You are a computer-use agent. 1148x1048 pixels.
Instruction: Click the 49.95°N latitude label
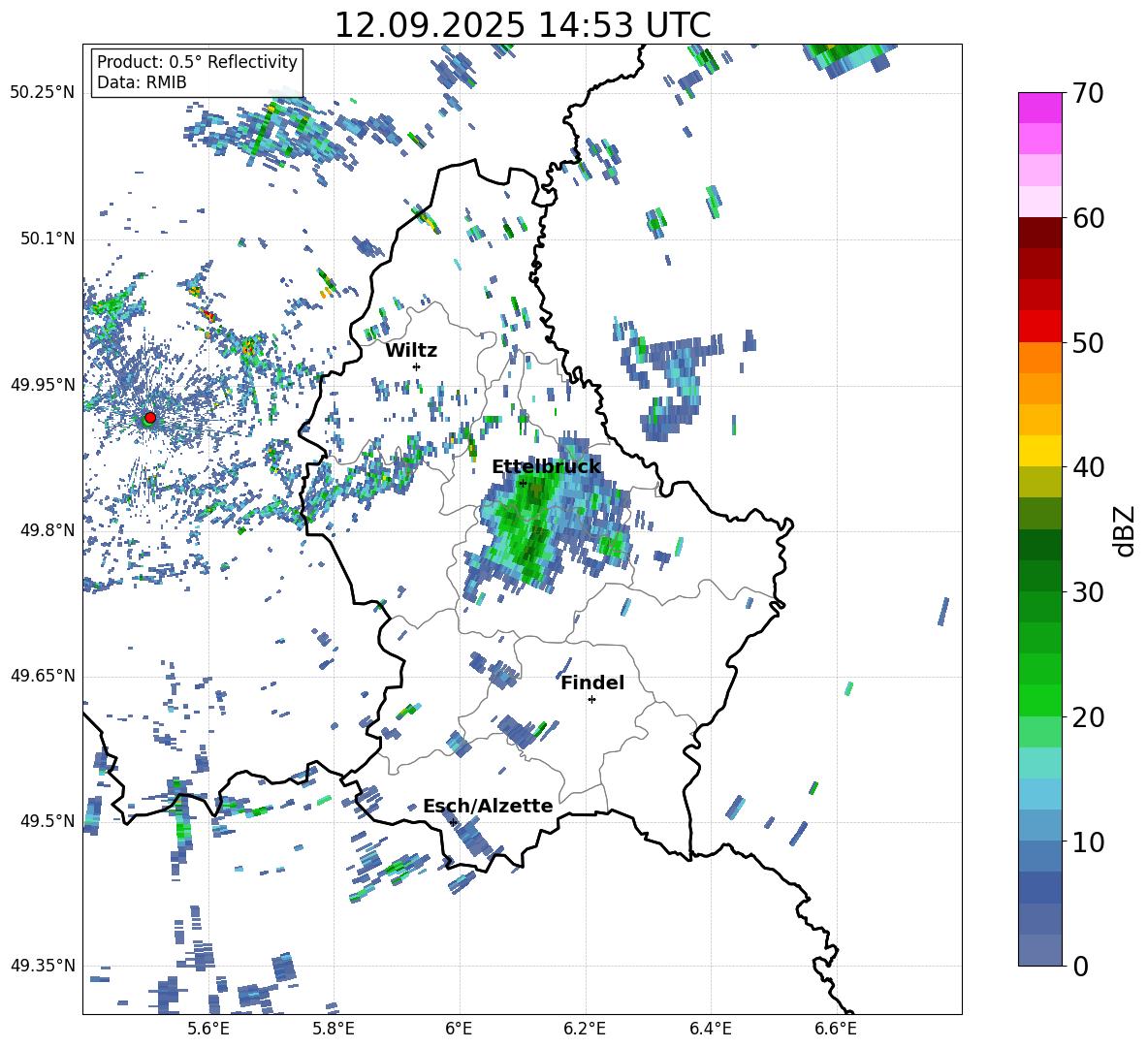tap(43, 384)
